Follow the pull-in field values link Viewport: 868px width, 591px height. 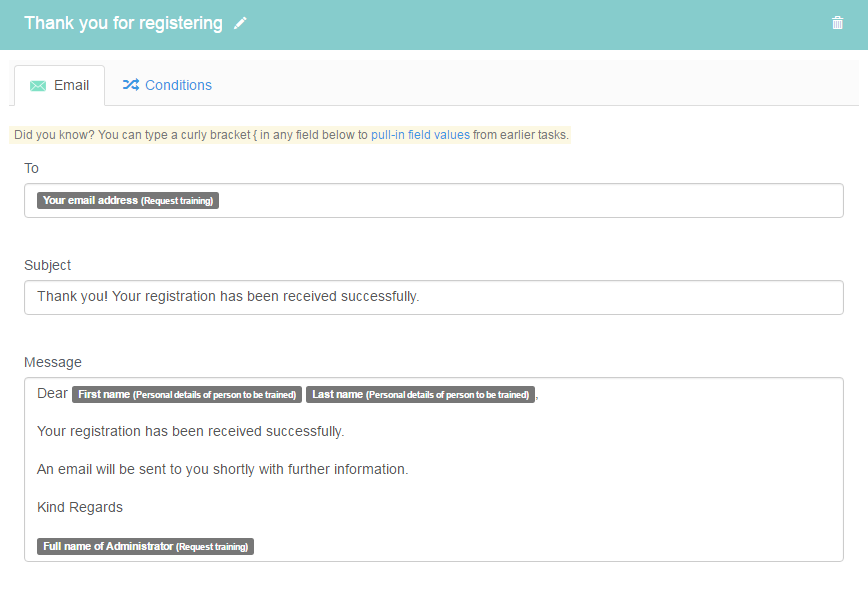point(420,135)
